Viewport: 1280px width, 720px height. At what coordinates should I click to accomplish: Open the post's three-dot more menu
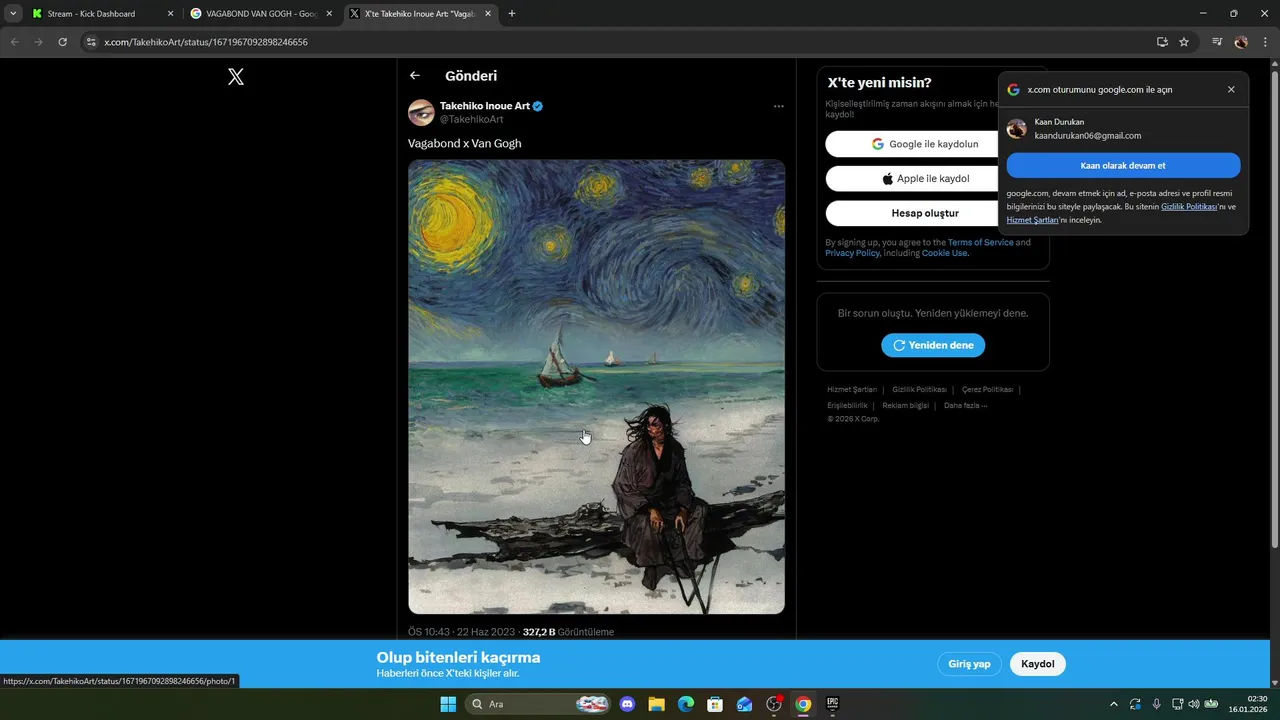(778, 106)
